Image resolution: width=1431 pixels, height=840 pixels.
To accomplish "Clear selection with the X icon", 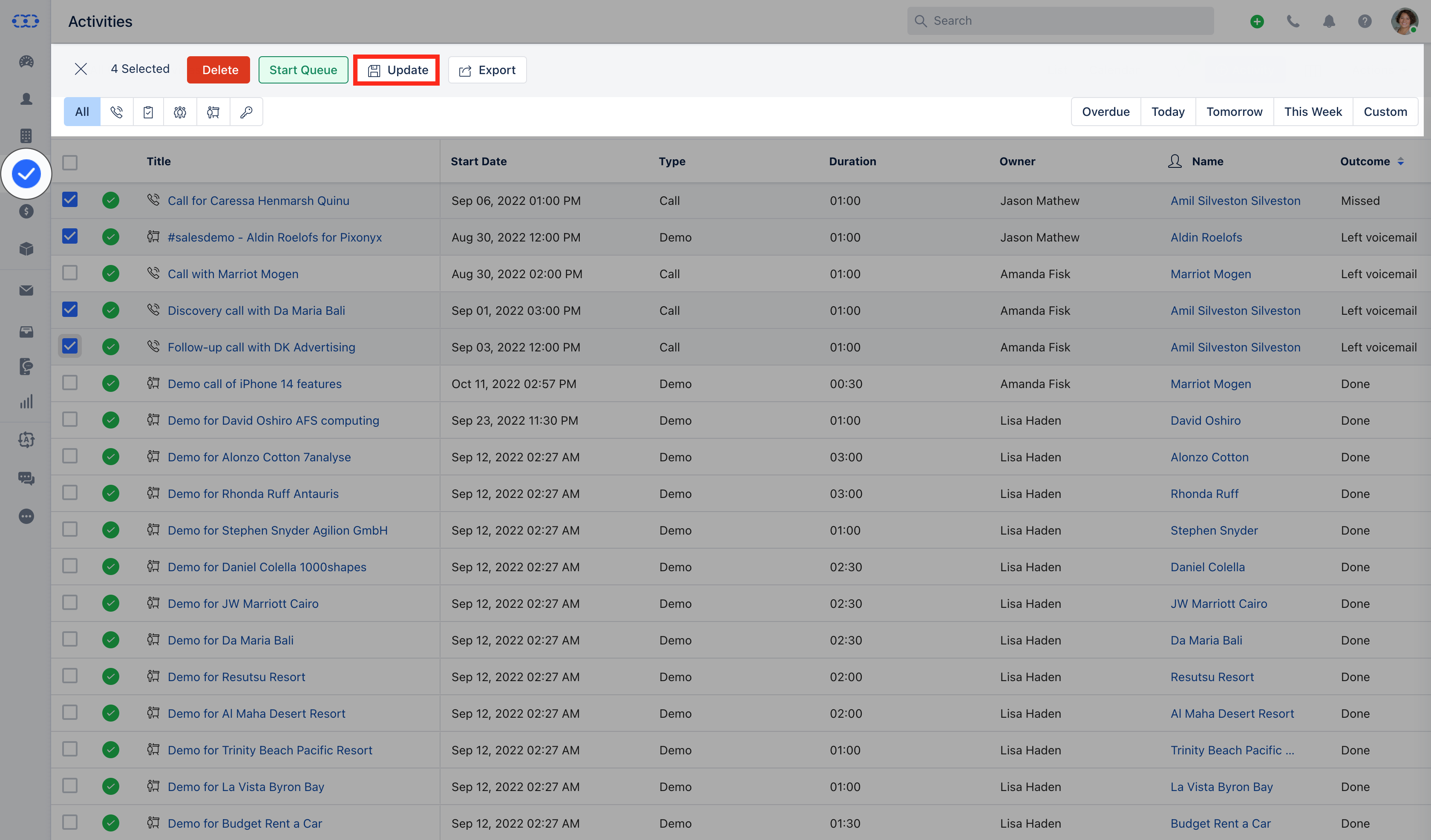I will coord(81,69).
